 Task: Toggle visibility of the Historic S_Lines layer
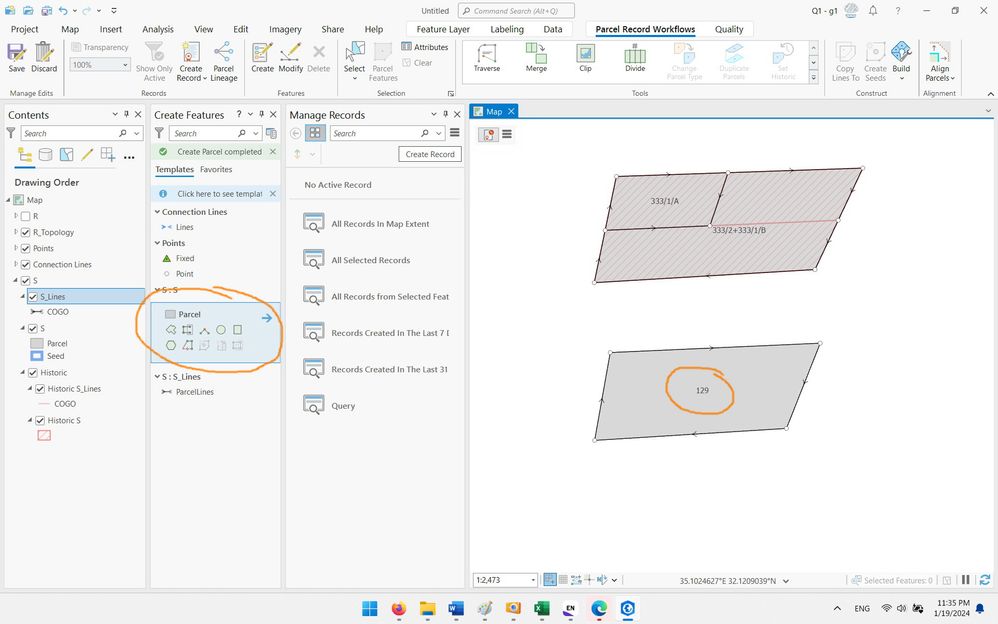40,388
